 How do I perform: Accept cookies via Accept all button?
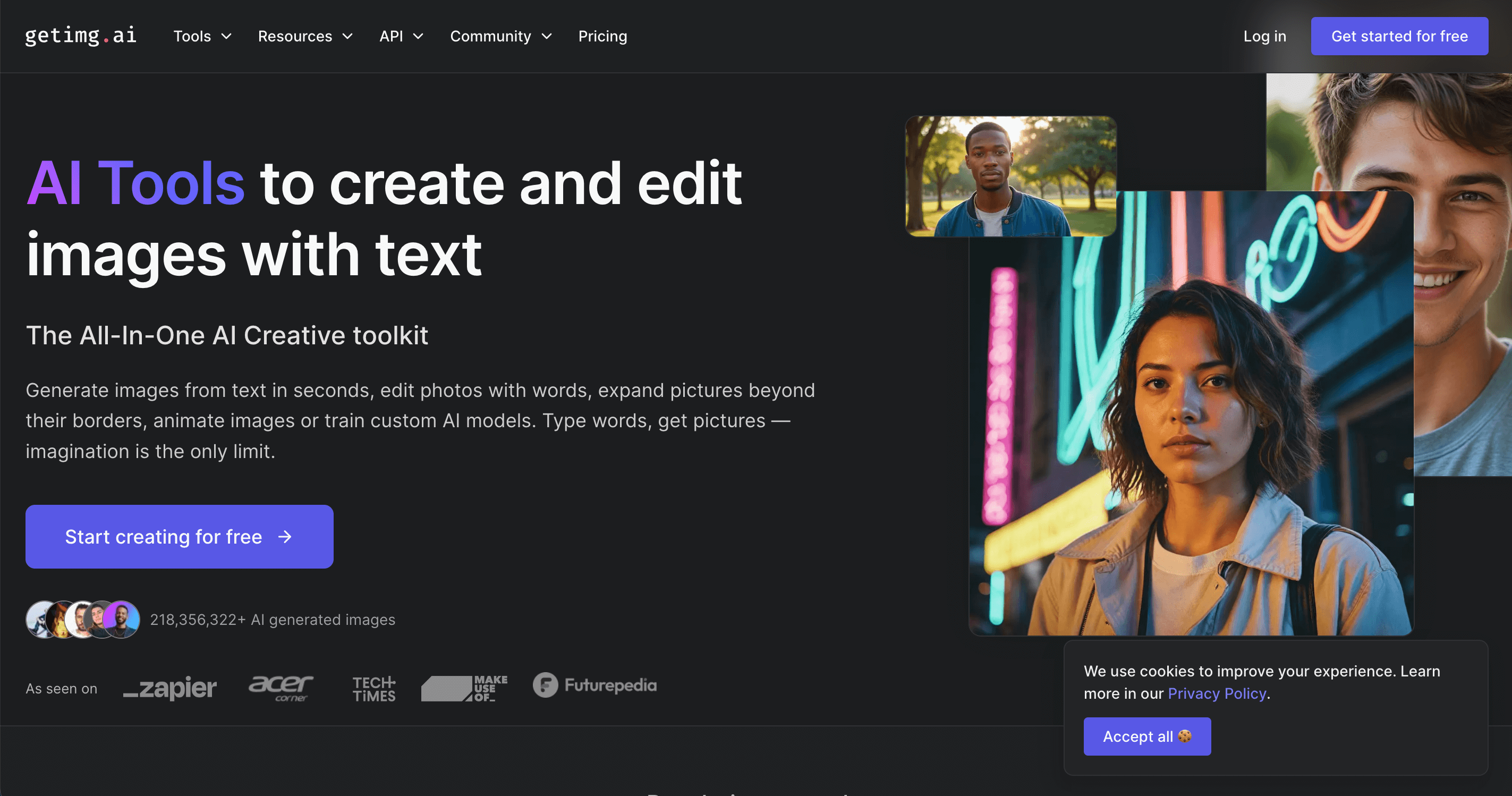tap(1147, 735)
